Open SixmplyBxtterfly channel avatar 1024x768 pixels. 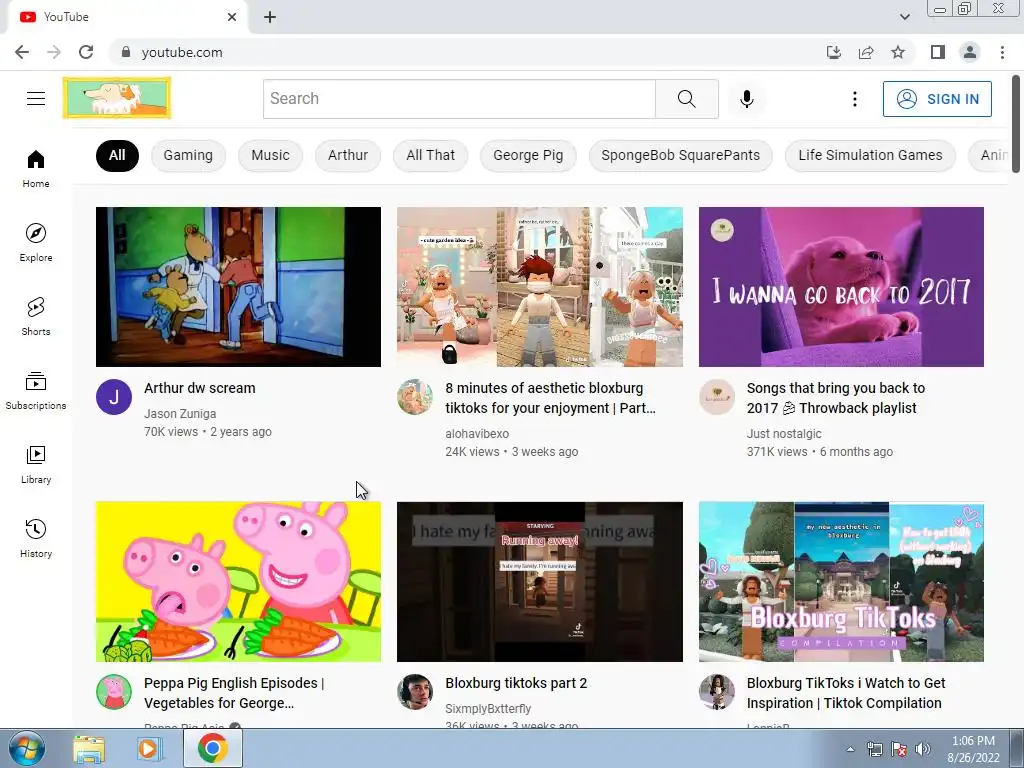415,692
